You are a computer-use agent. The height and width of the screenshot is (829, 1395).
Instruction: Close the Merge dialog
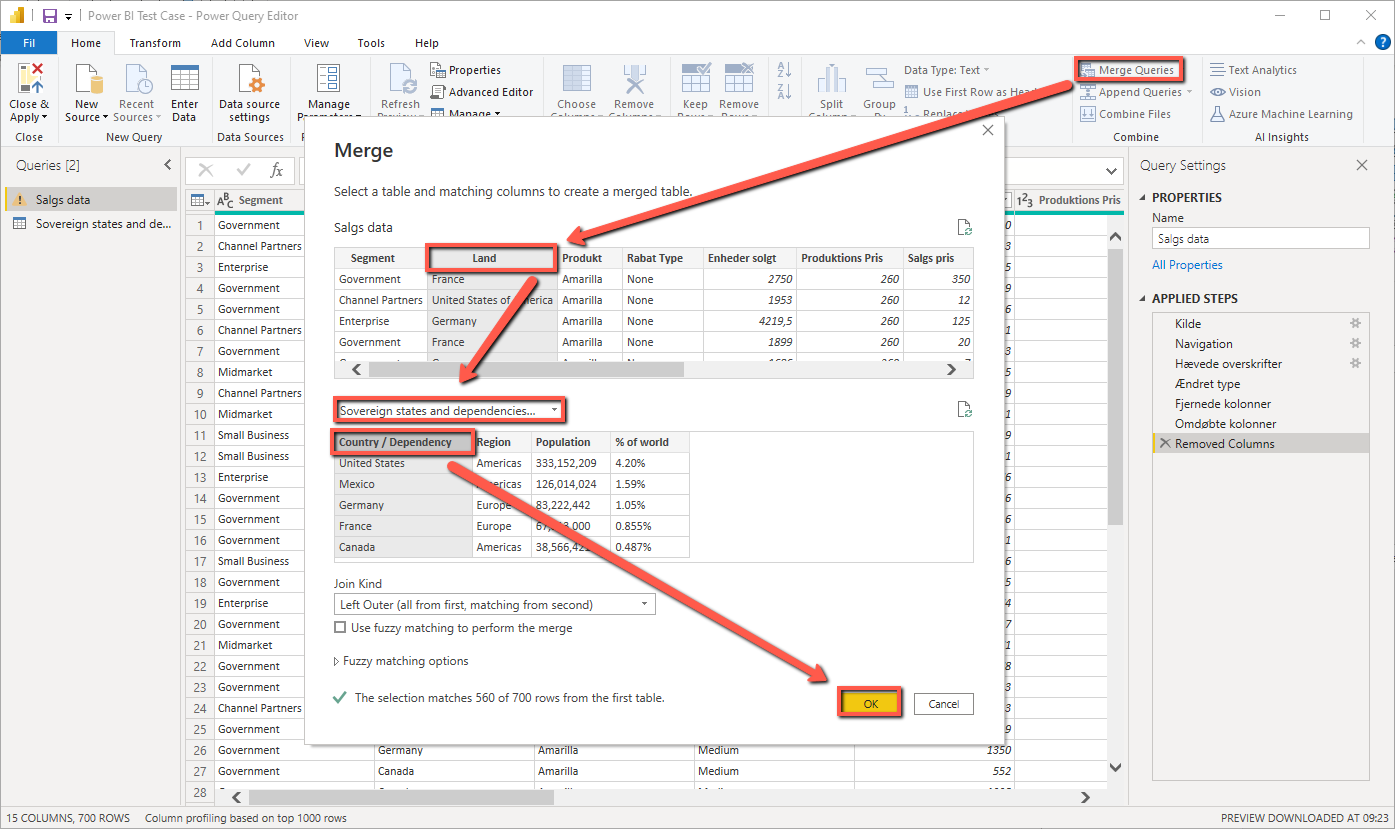(x=988, y=130)
